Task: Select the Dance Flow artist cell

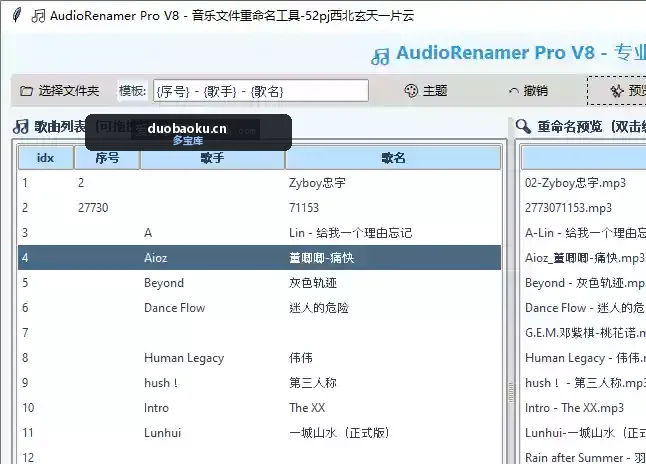Action: point(174,308)
